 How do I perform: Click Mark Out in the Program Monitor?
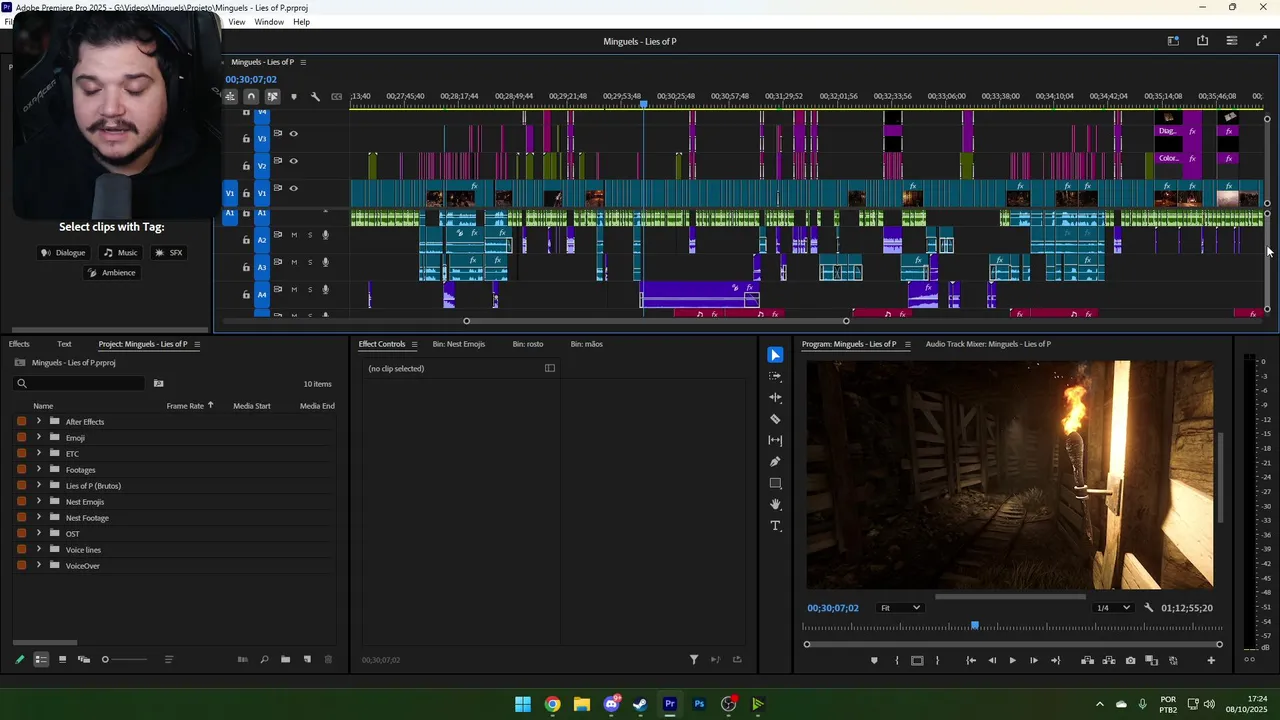[x=937, y=660]
